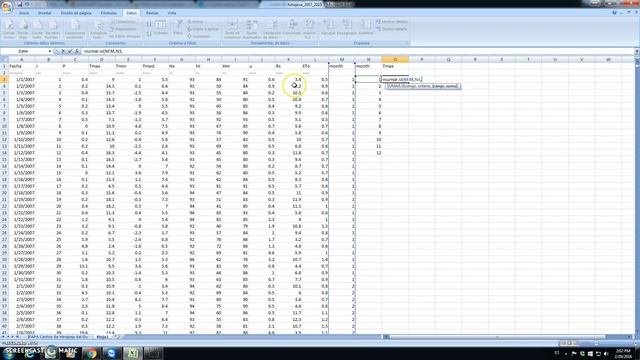Click the fx insert function button
Viewport: 640px width, 360px height.
pyautogui.click(x=76, y=51)
